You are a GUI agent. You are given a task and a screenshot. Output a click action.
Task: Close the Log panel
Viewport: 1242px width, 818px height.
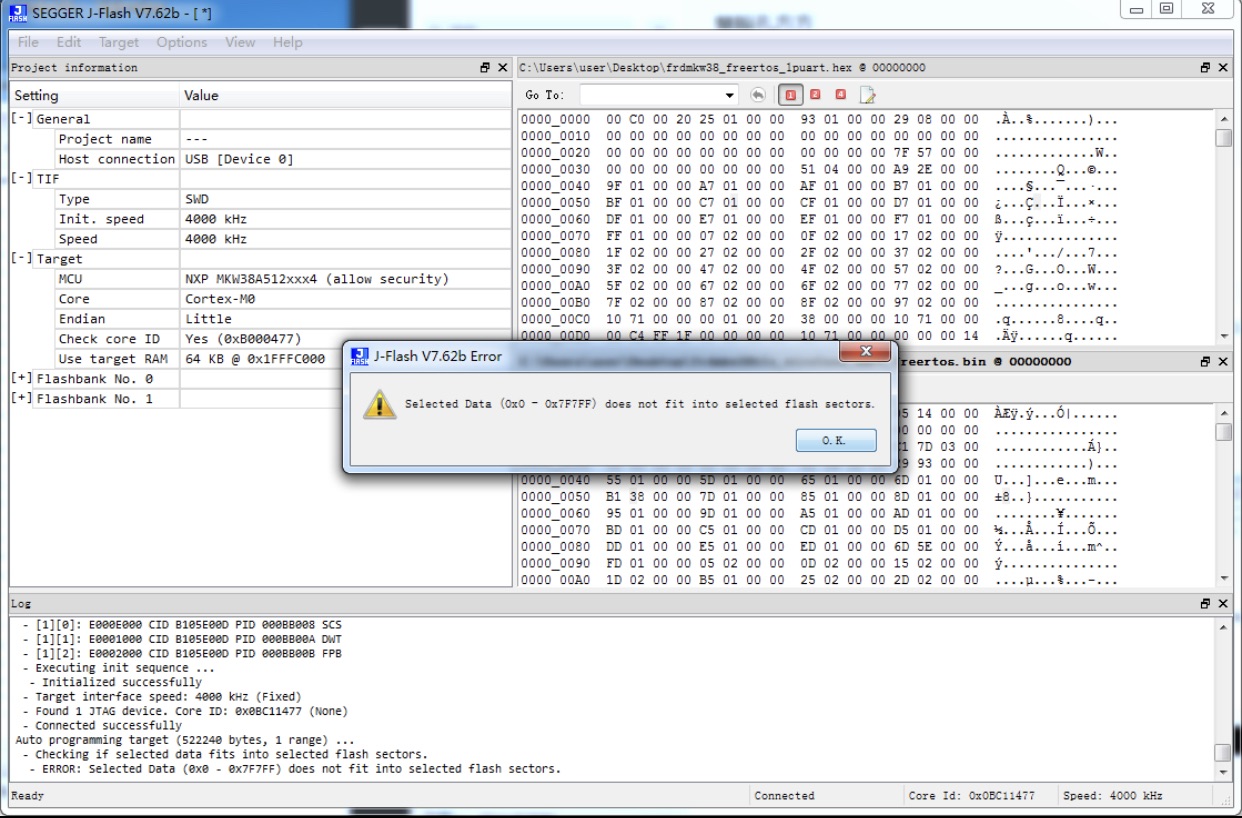[x=1224, y=604]
